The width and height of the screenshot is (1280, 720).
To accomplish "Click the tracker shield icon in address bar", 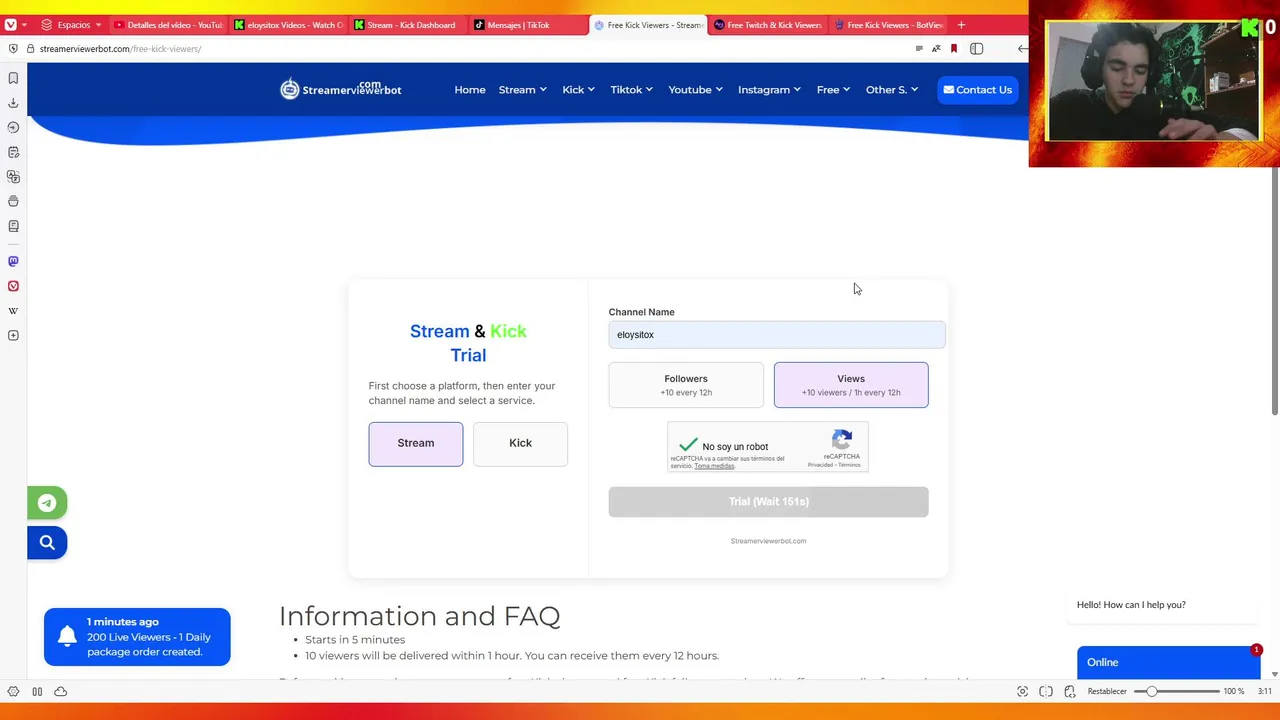I will pos(12,49).
